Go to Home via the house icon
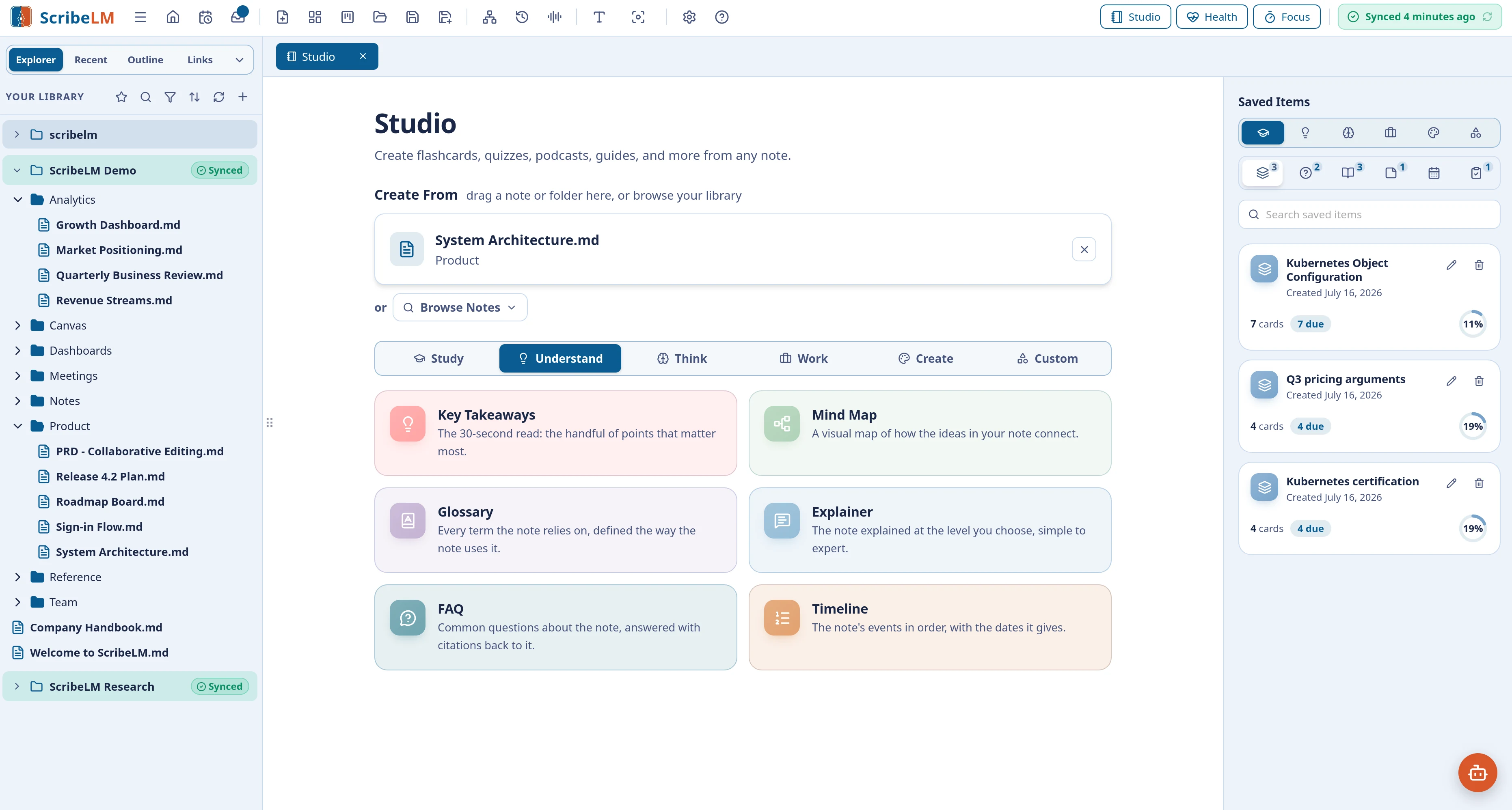Screen dimensions: 1512x810 coord(173,17)
